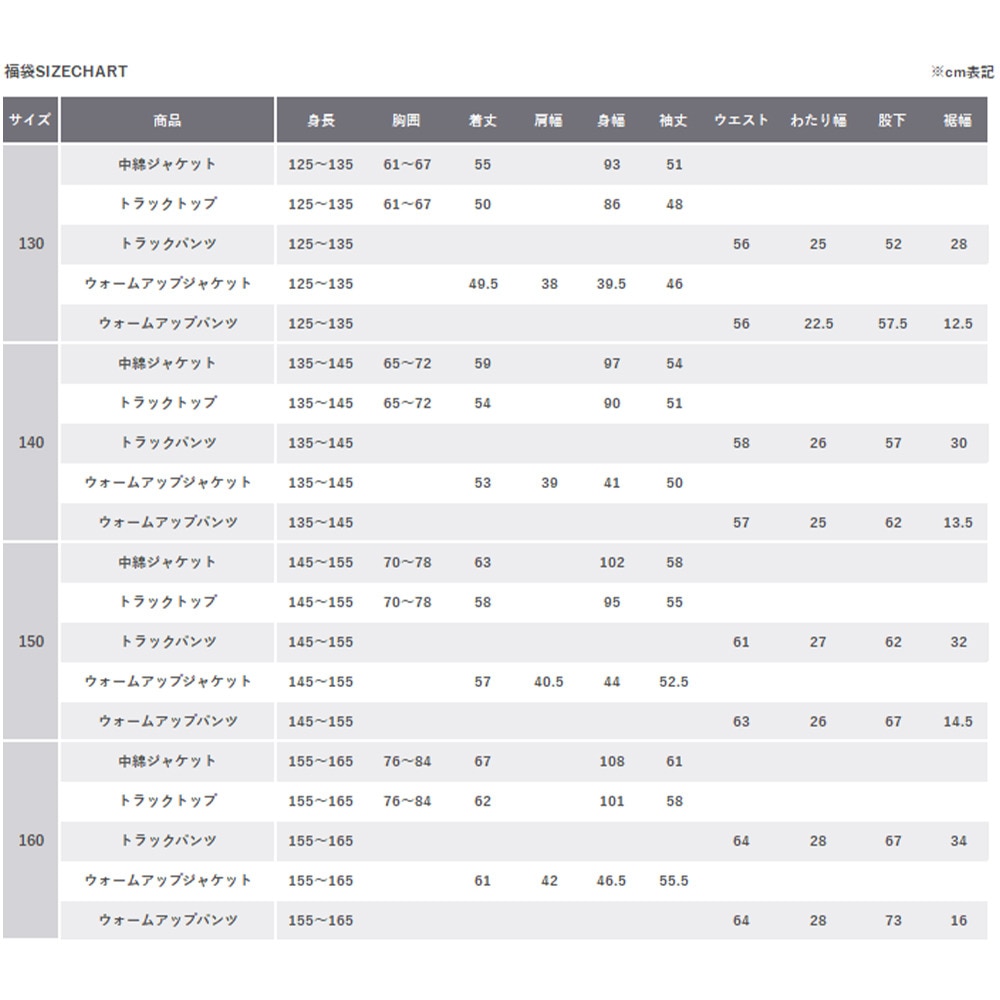Screen dimensions: 1000x1000
Task: Click the 袖丈 column header
Action: (x=674, y=120)
